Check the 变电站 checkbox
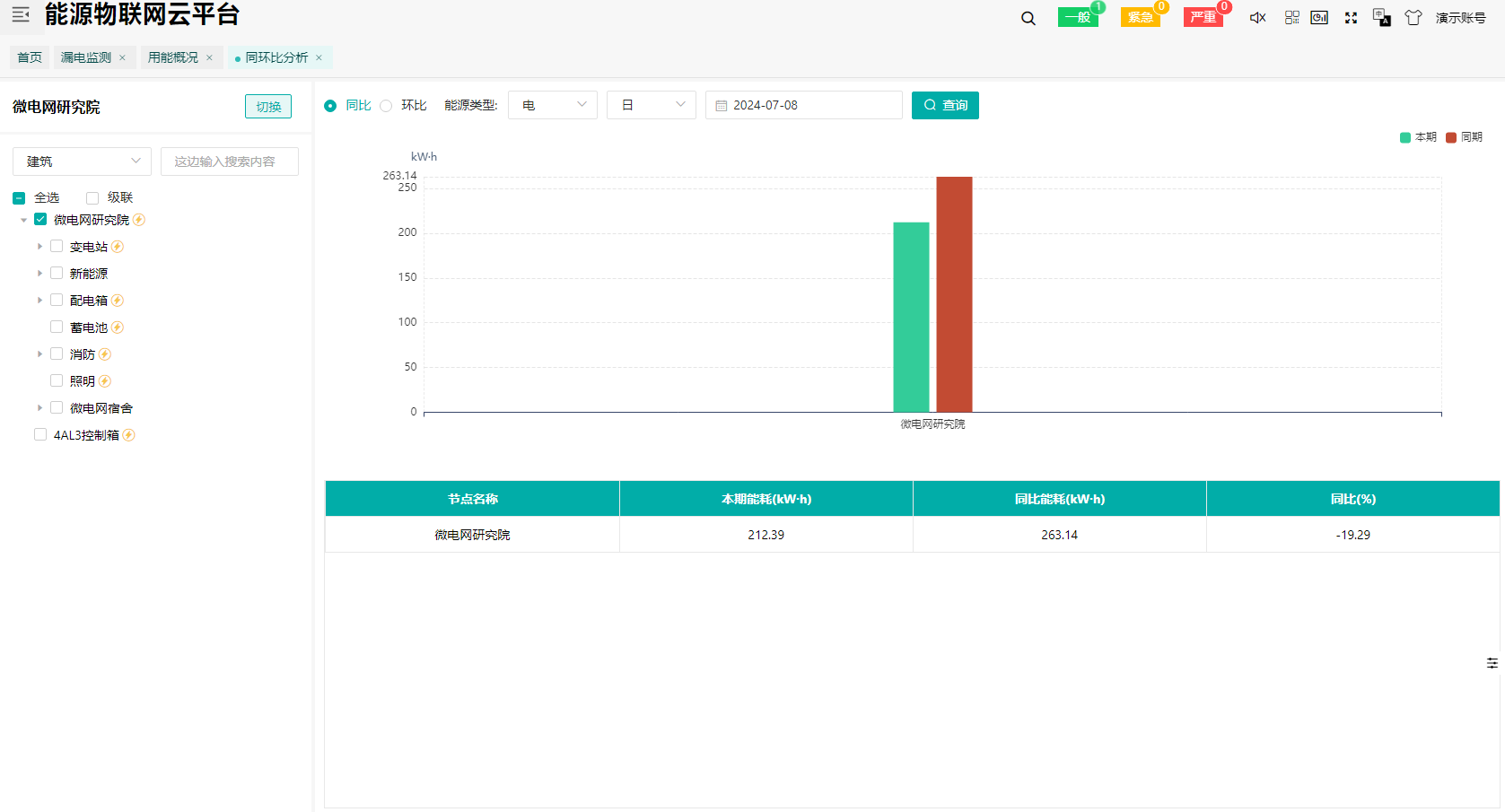The height and width of the screenshot is (812, 1505). [x=57, y=247]
